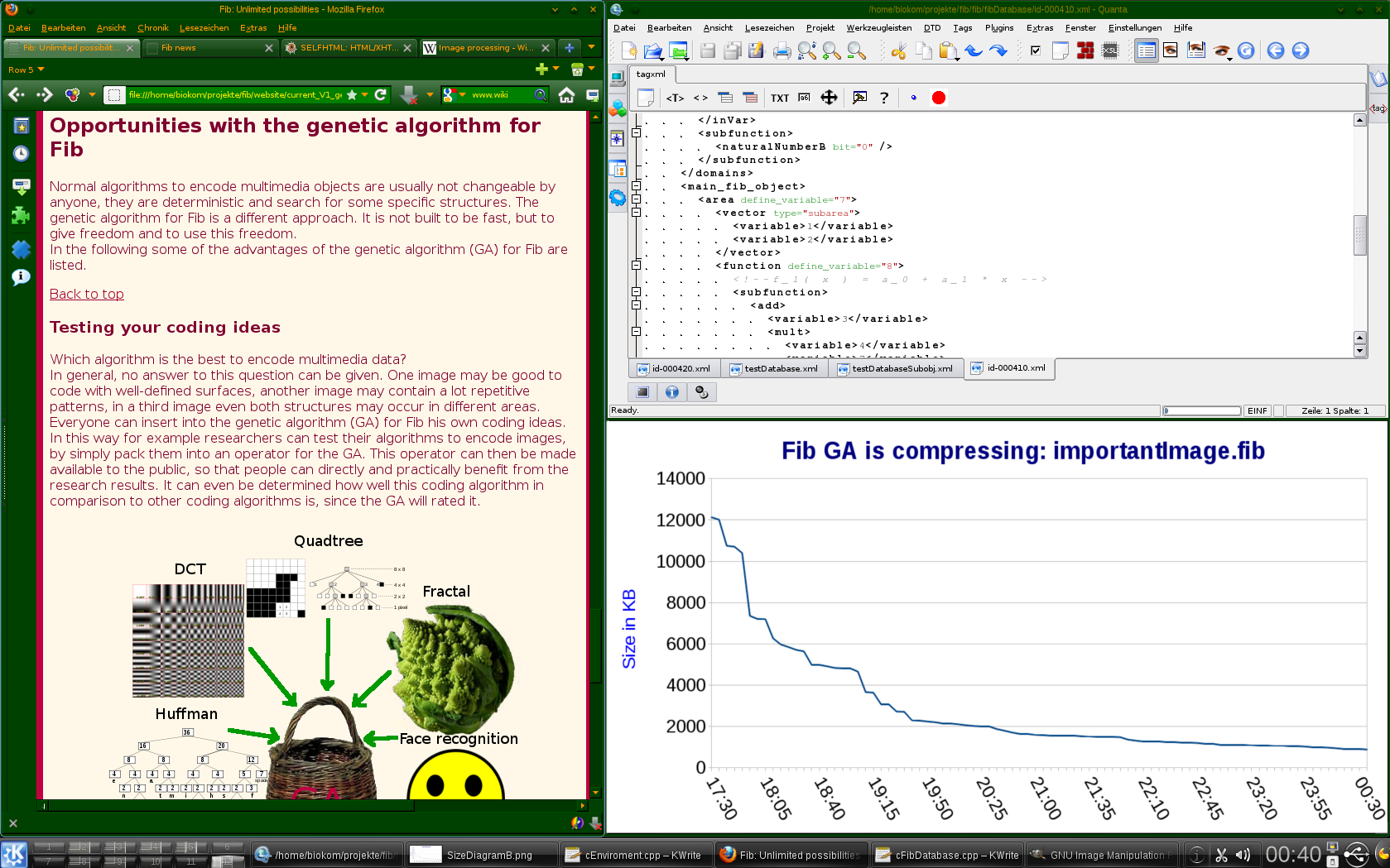Click the red record circle button
Viewport: 1390px width, 868px height.
(x=938, y=98)
